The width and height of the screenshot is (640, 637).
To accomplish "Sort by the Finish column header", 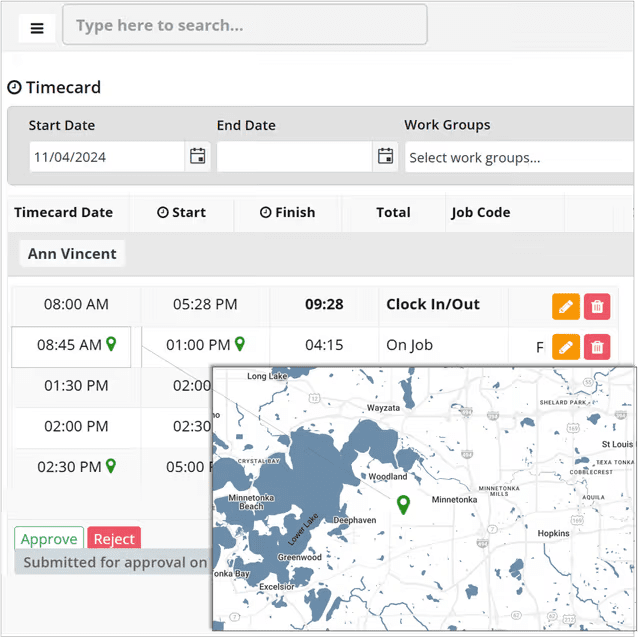I will pyautogui.click(x=287, y=212).
